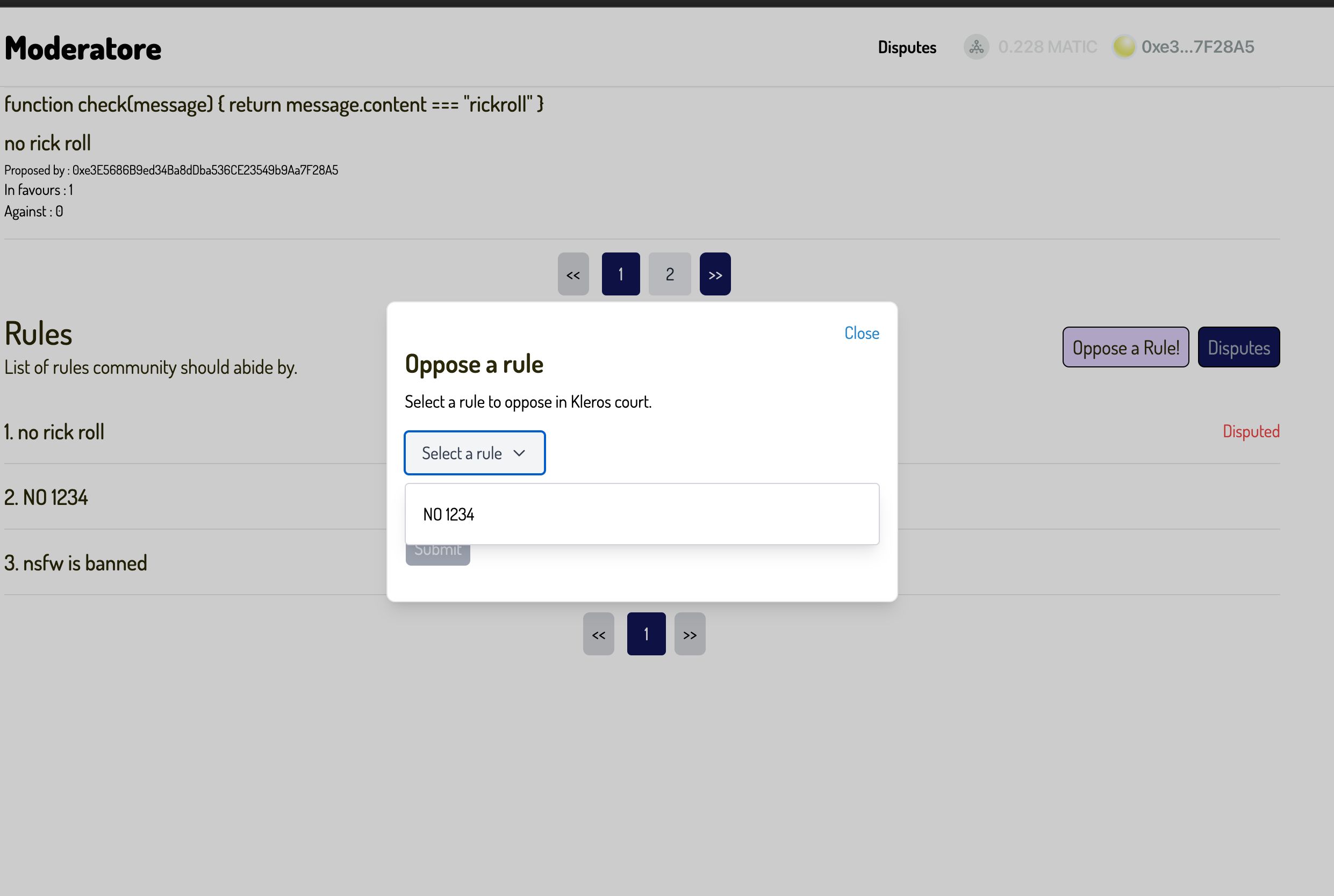Image resolution: width=1334 pixels, height=896 pixels.
Task: Toggle page 1 in top navigation
Action: pos(621,273)
